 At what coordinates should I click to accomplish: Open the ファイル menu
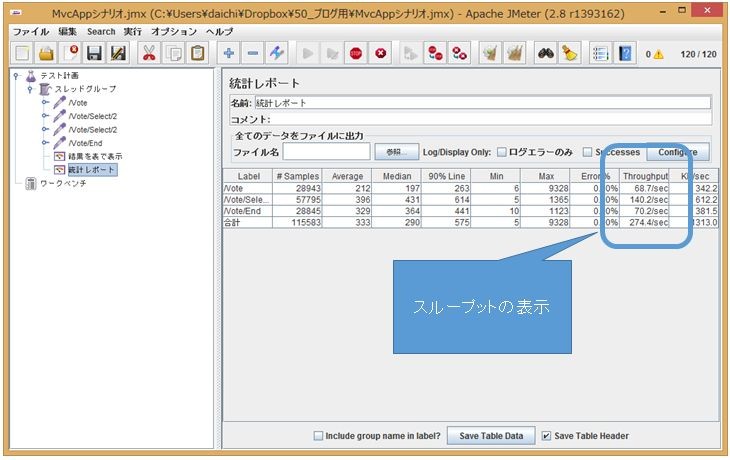(x=31, y=32)
